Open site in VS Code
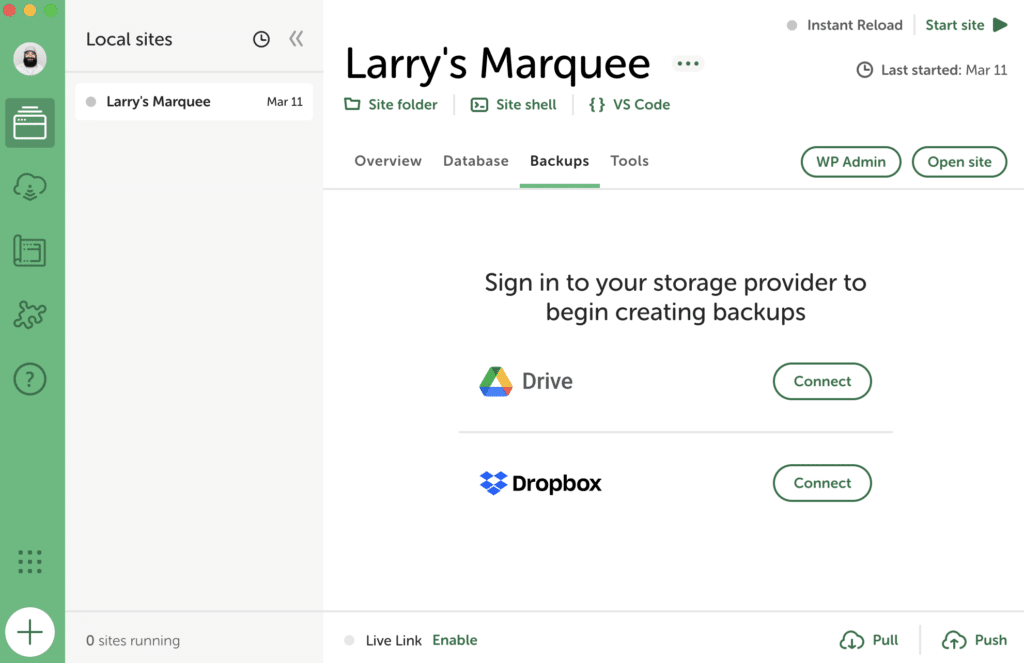 pyautogui.click(x=629, y=105)
